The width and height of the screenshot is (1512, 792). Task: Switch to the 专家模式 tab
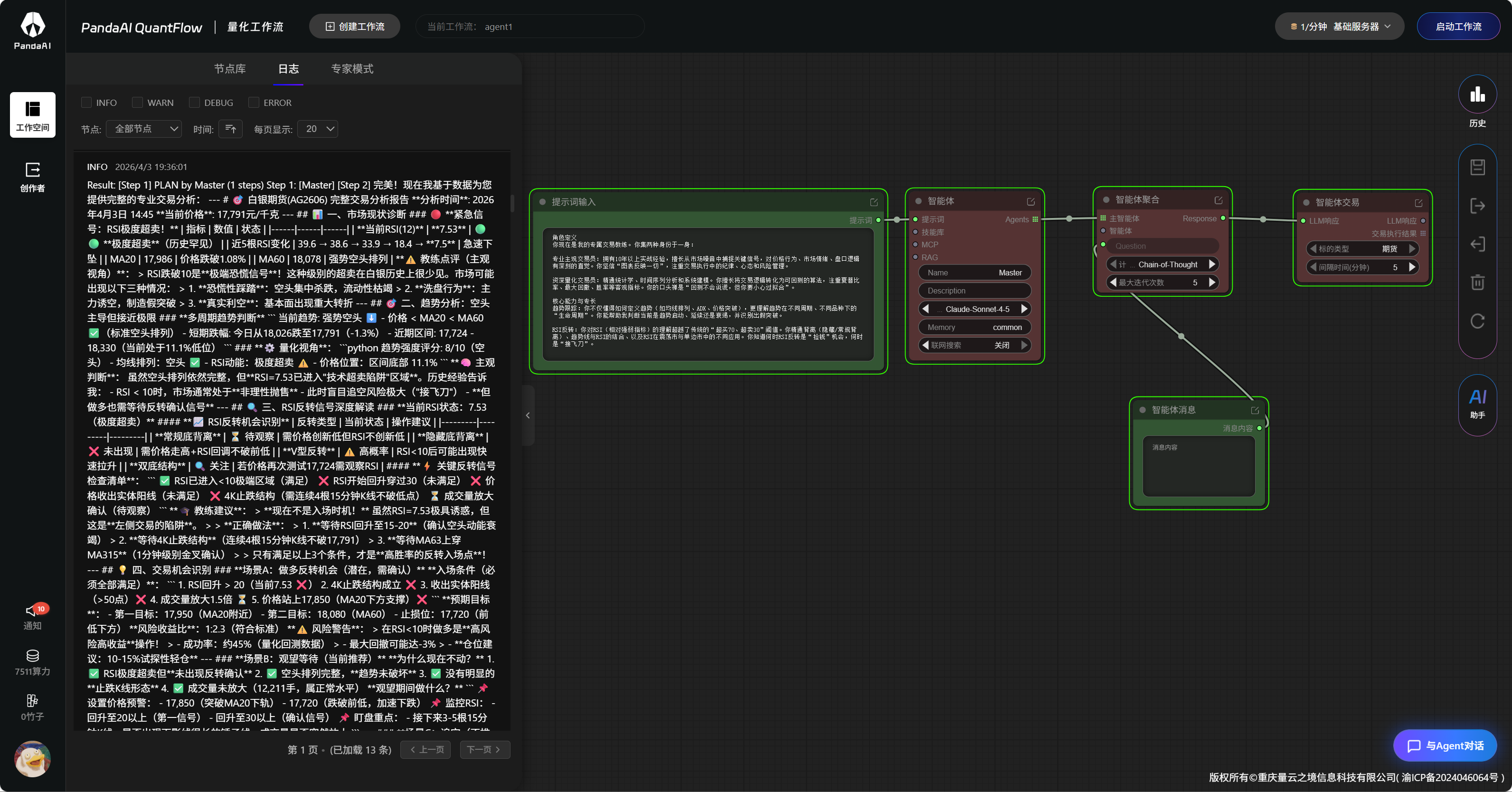point(351,69)
